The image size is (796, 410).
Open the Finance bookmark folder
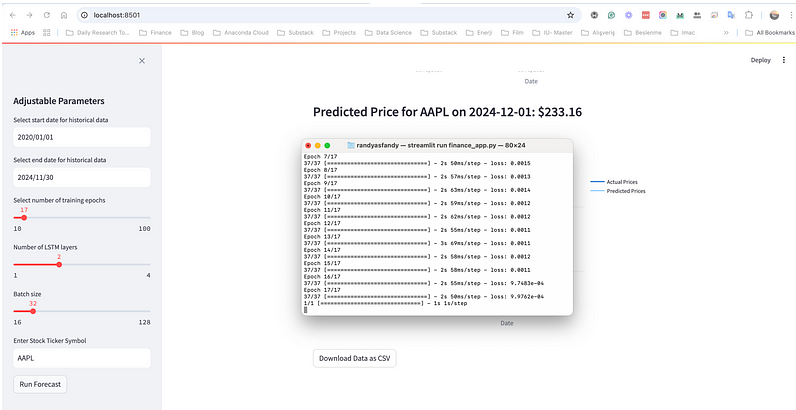point(155,32)
